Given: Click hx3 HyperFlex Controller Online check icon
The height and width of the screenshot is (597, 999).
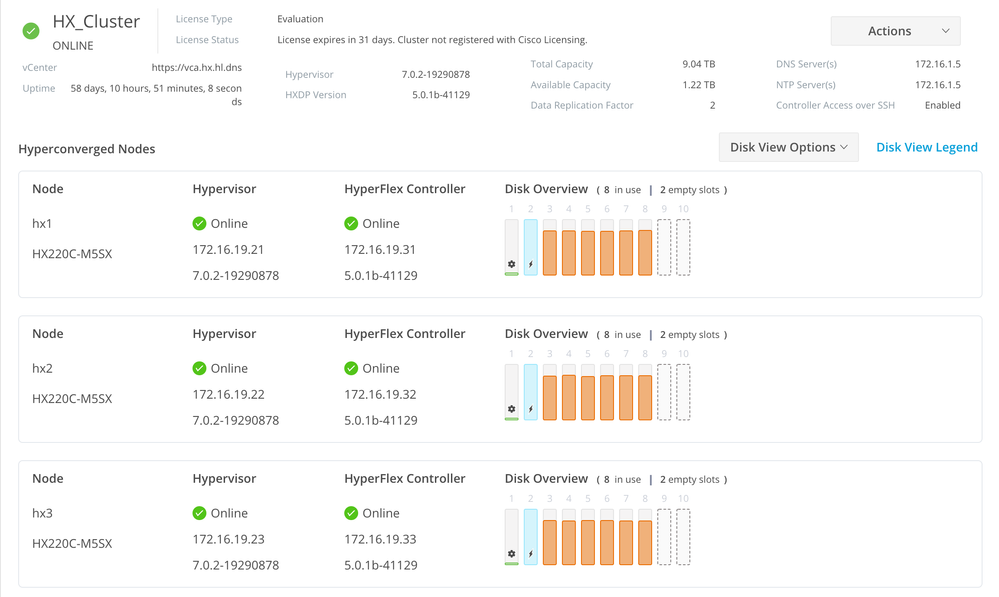Looking at the screenshot, I should click(351, 513).
